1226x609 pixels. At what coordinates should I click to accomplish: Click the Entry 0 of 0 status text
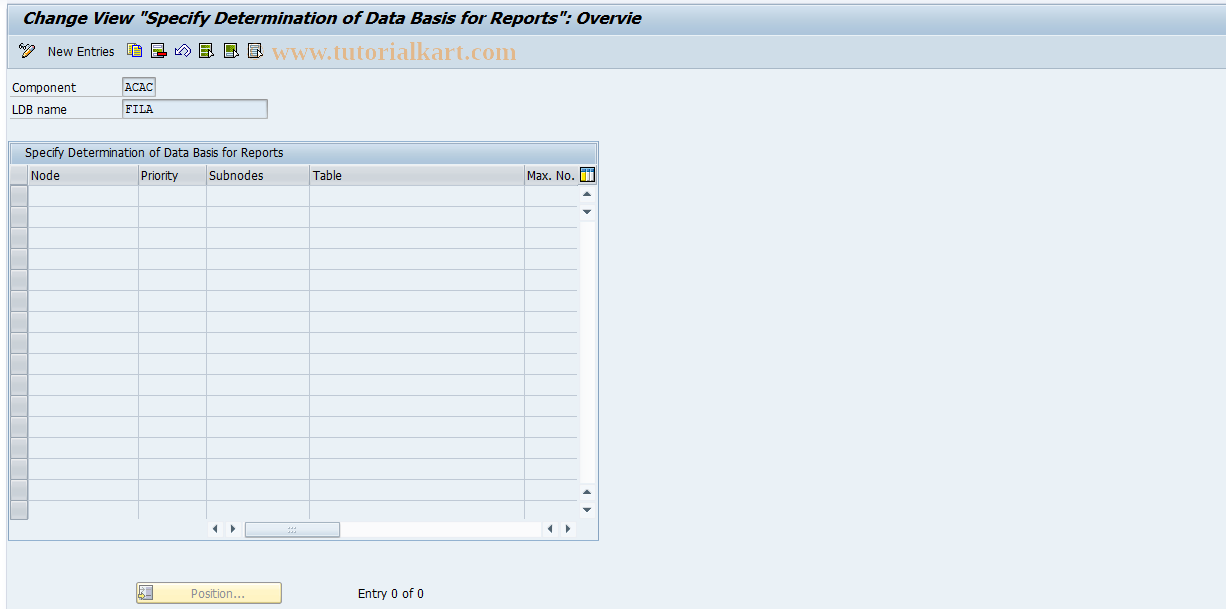[x=391, y=594]
